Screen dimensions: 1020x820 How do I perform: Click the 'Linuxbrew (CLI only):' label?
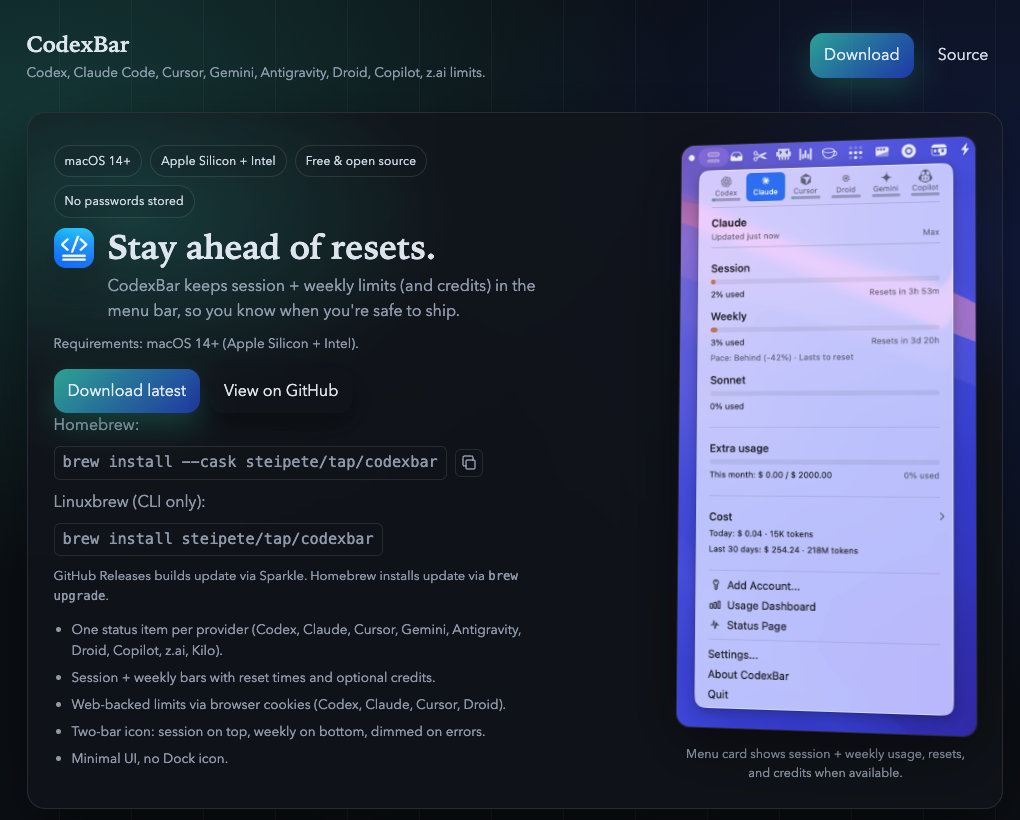[129, 501]
